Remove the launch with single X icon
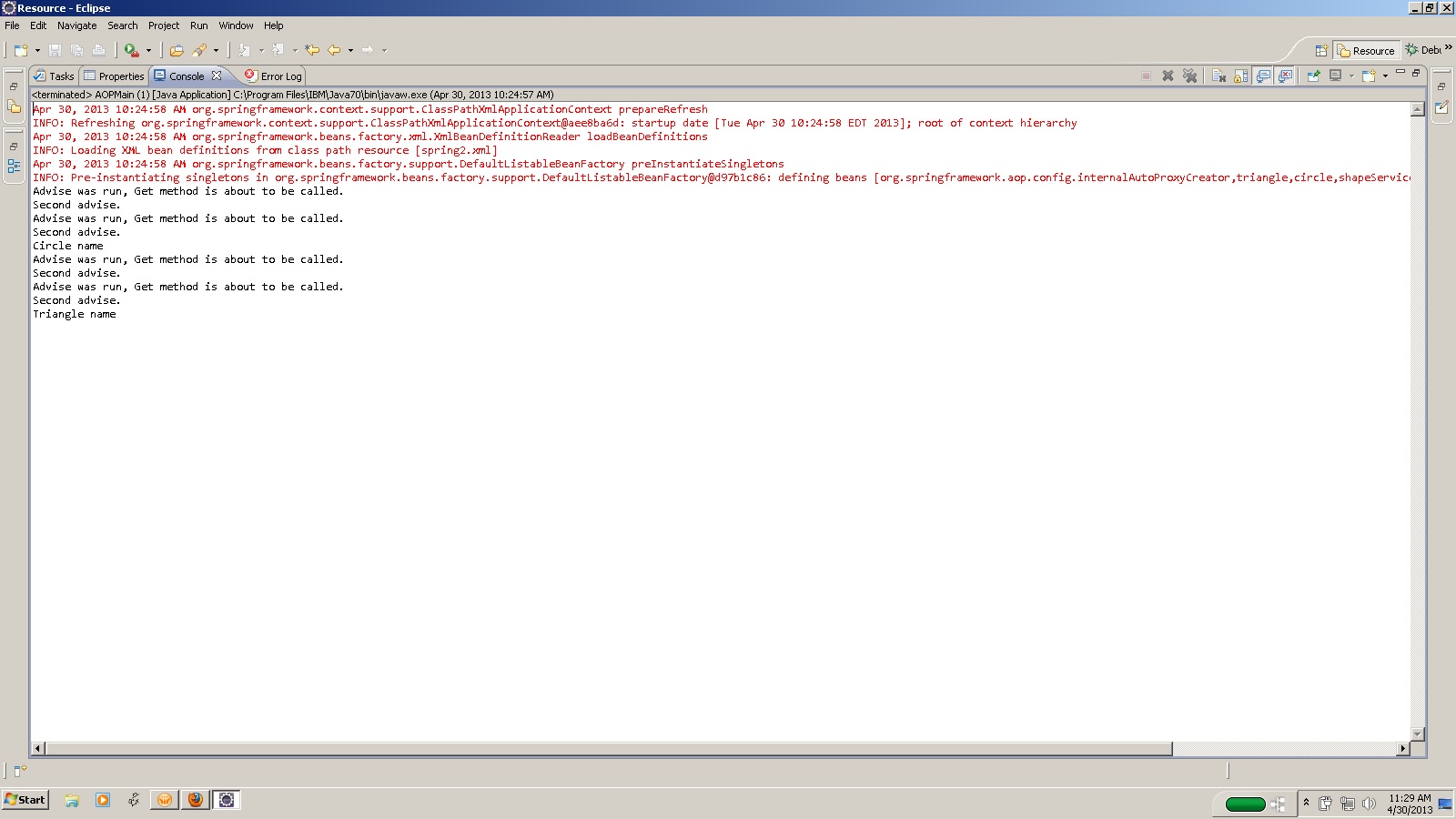Viewport: 1456px width, 819px height. tap(1168, 76)
